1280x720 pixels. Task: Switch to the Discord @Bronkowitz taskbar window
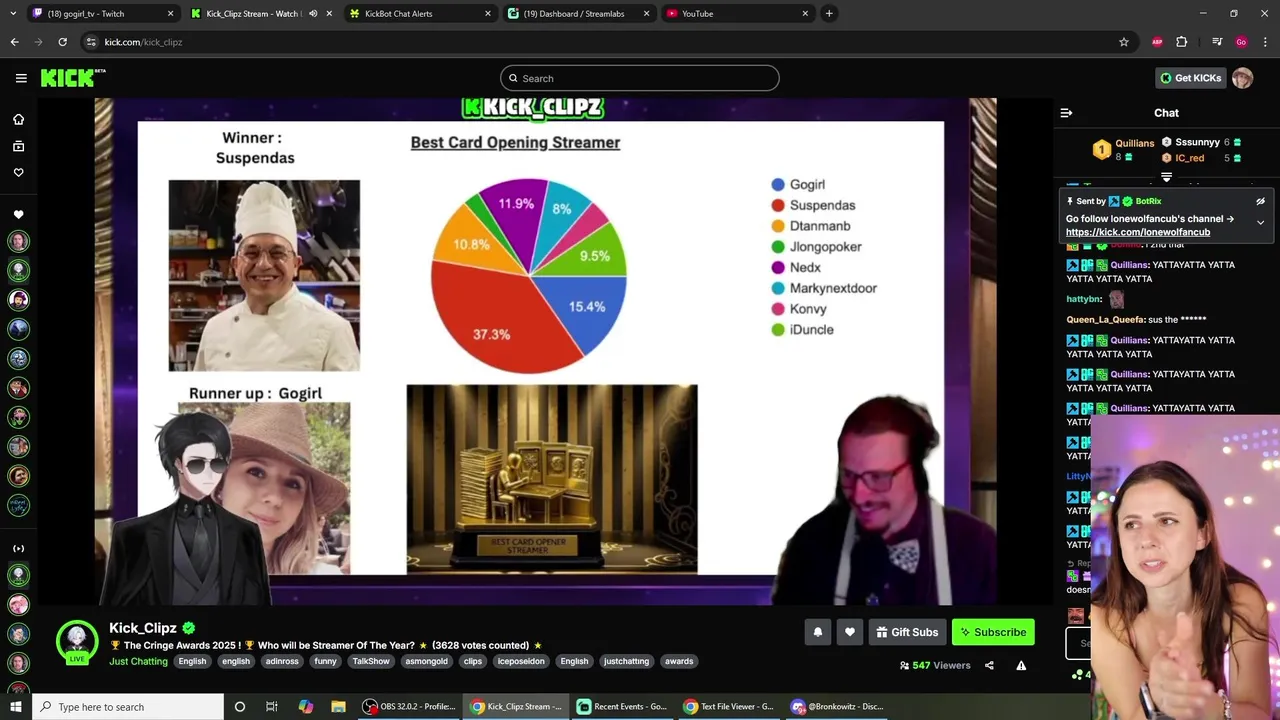coord(838,707)
